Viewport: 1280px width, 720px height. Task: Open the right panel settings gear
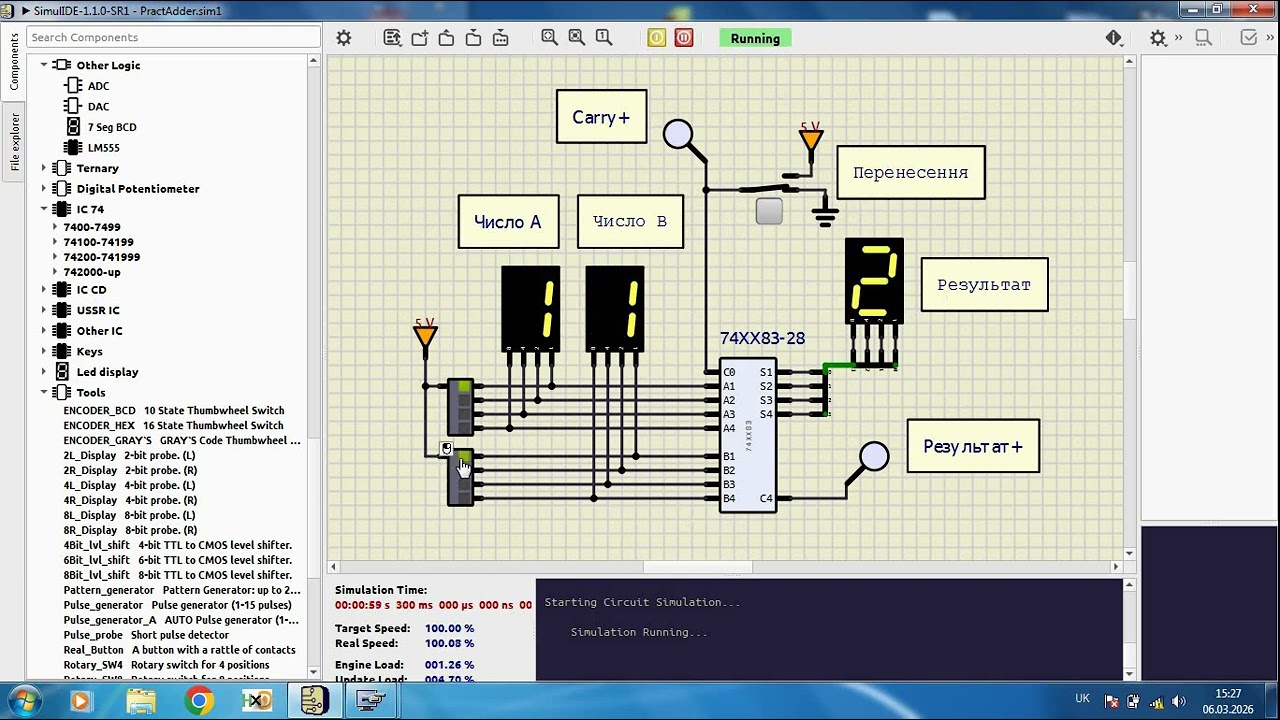click(1158, 38)
